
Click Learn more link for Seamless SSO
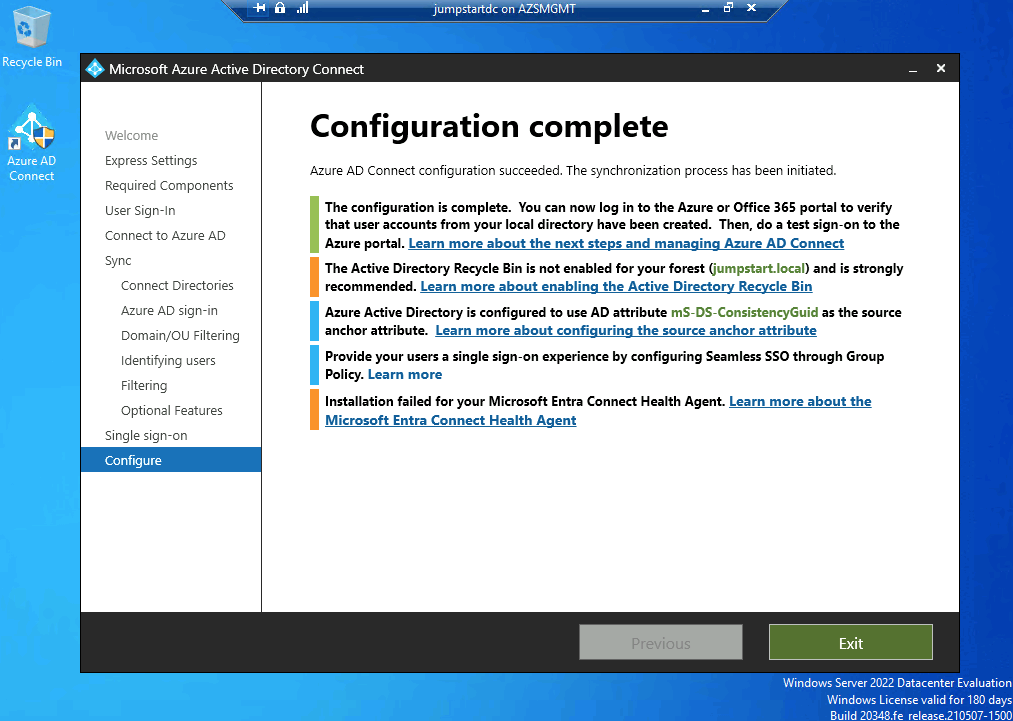coord(405,375)
